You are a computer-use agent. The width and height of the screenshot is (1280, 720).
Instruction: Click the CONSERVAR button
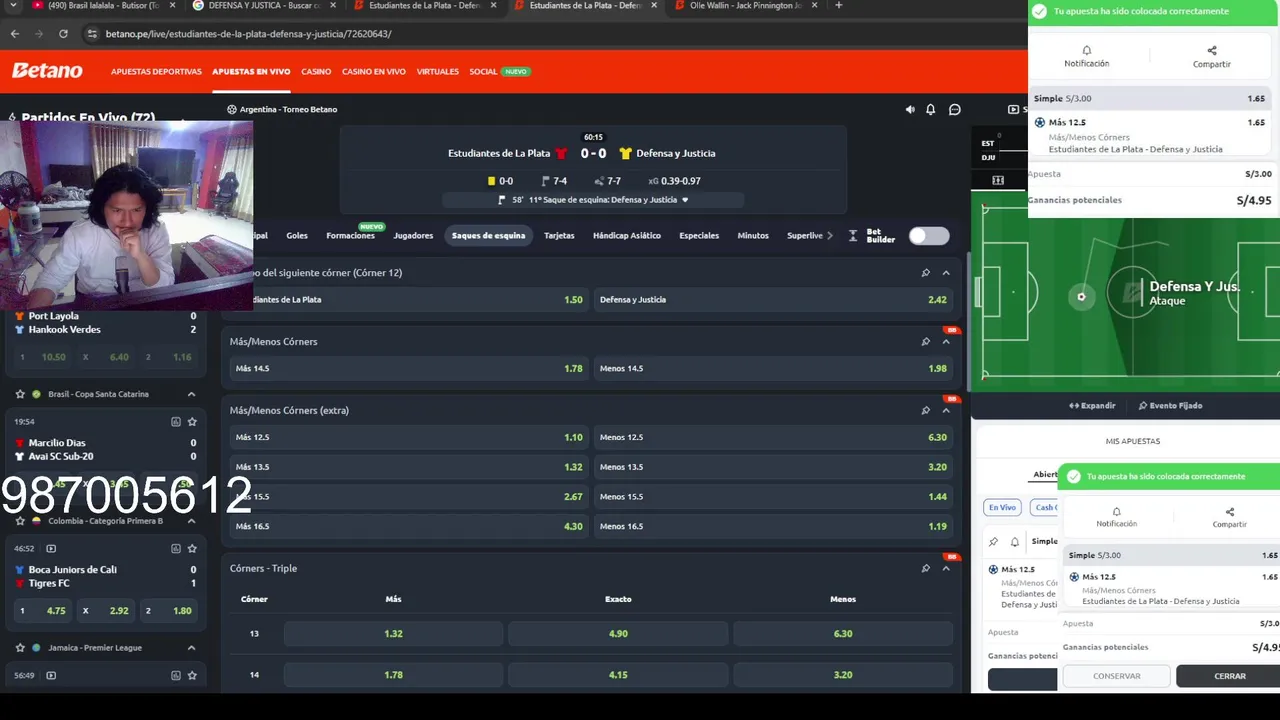1116,676
